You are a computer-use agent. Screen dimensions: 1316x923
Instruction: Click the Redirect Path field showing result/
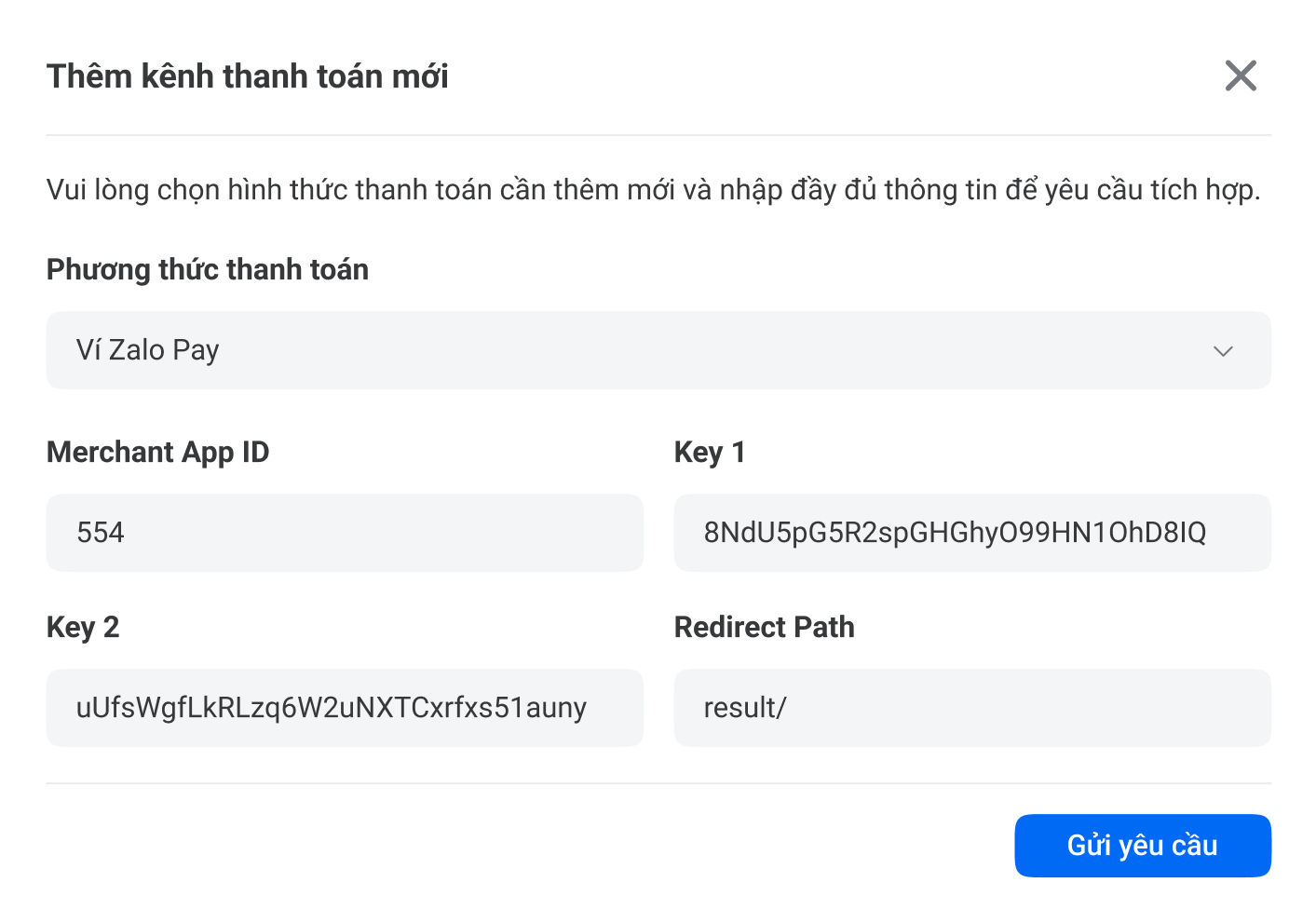[972, 707]
